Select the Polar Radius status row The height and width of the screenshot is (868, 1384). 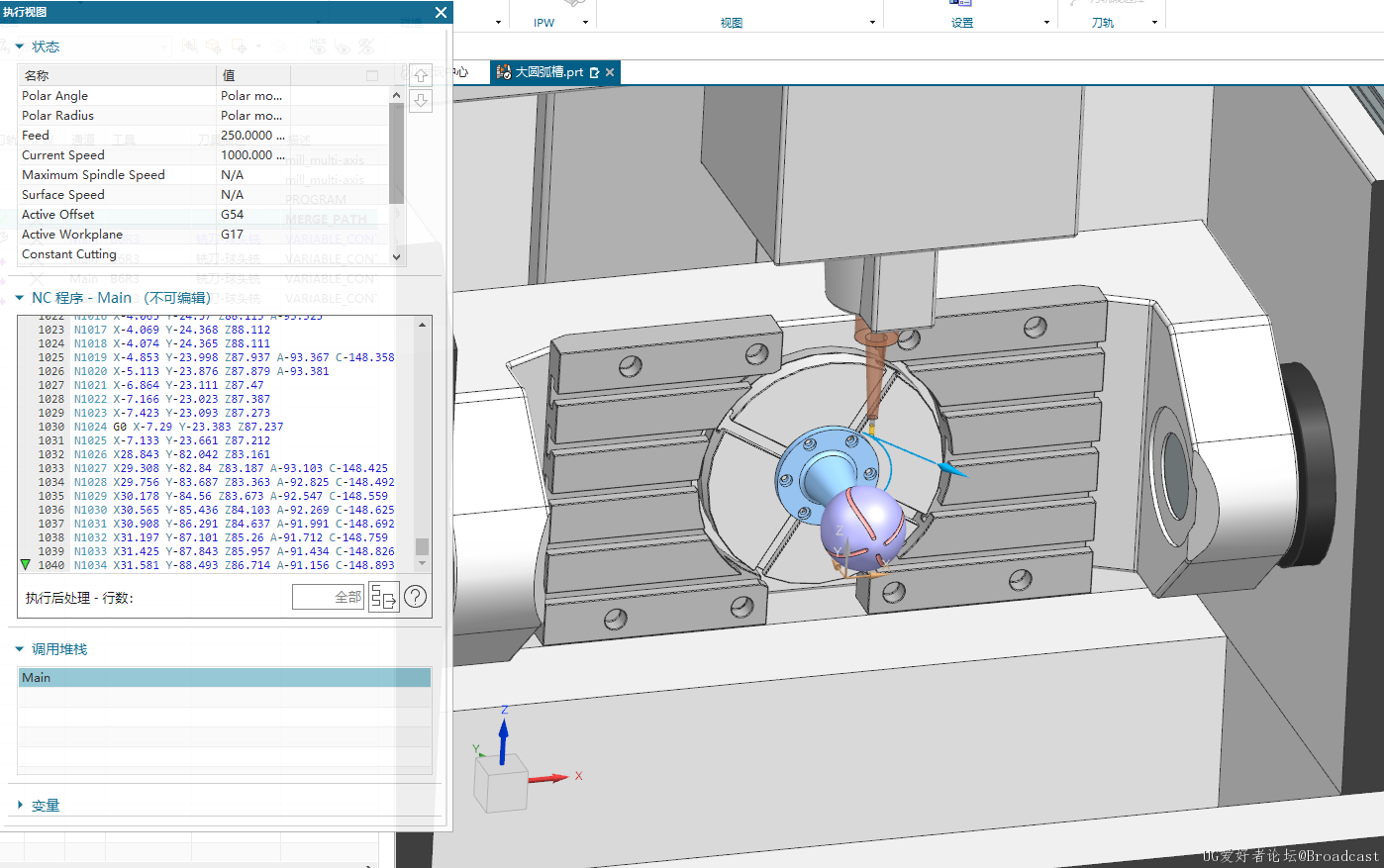[203, 116]
